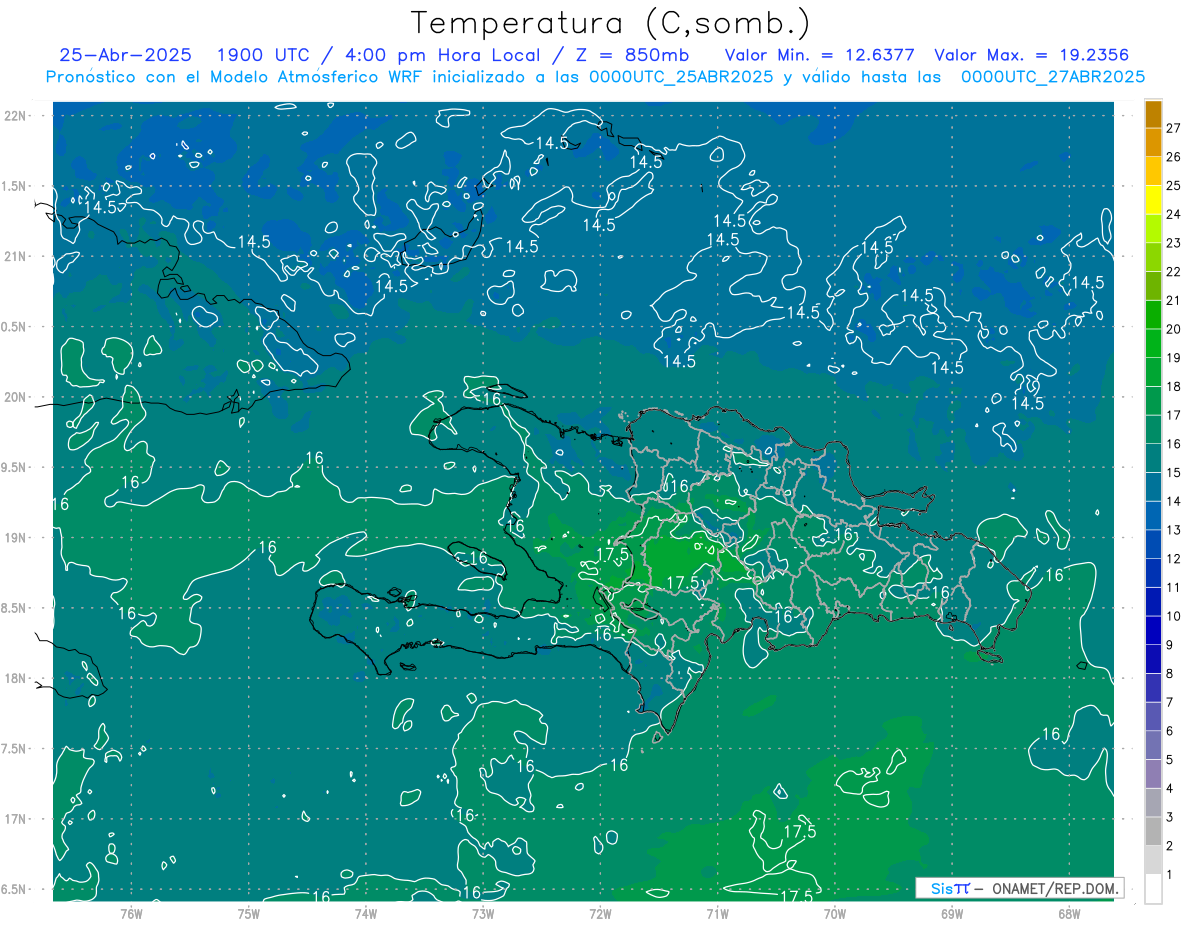The image size is (1200, 927).
Task: Click the 0000UTC_27ABR2025 valid-until time
Action: tap(1053, 76)
